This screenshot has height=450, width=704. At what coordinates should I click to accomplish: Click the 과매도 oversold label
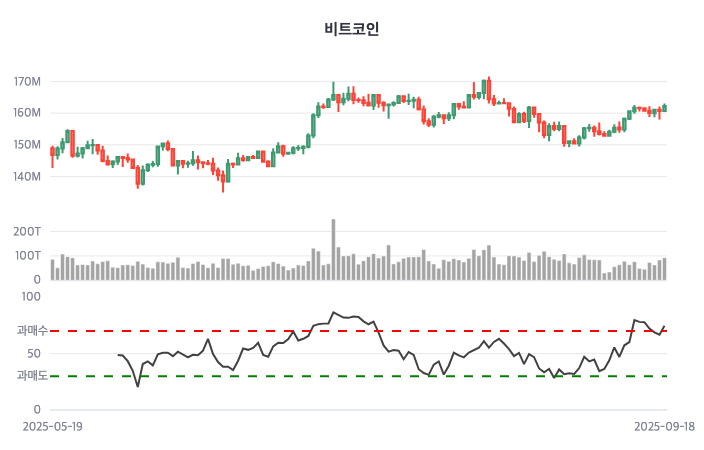32,376
